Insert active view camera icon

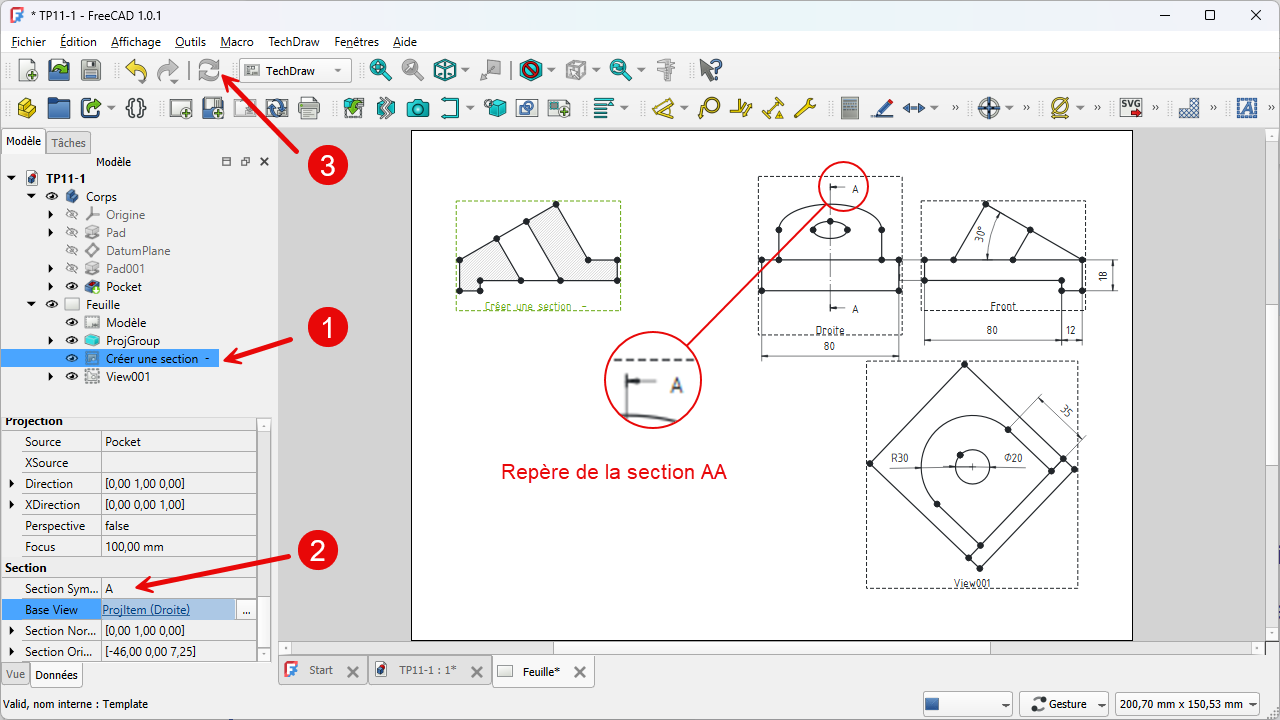click(x=418, y=108)
